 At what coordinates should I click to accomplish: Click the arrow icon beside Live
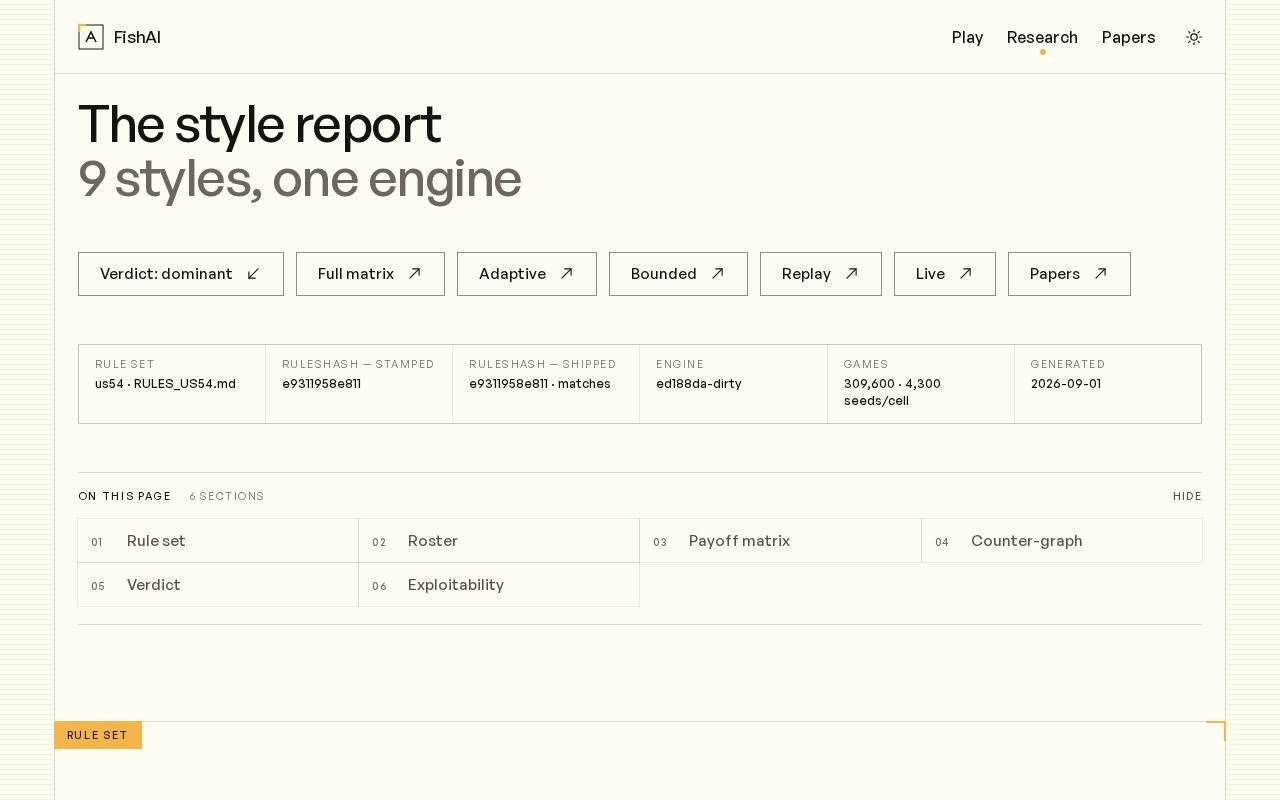click(x=966, y=274)
